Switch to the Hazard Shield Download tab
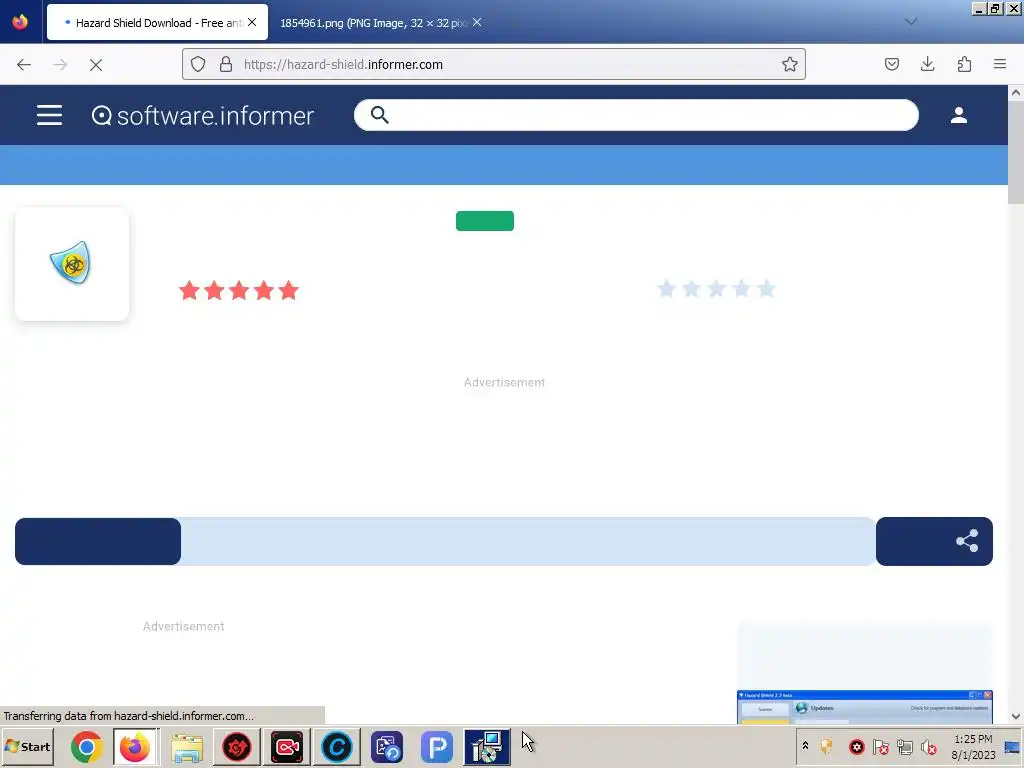Viewport: 1024px width, 768px height. pos(157,23)
